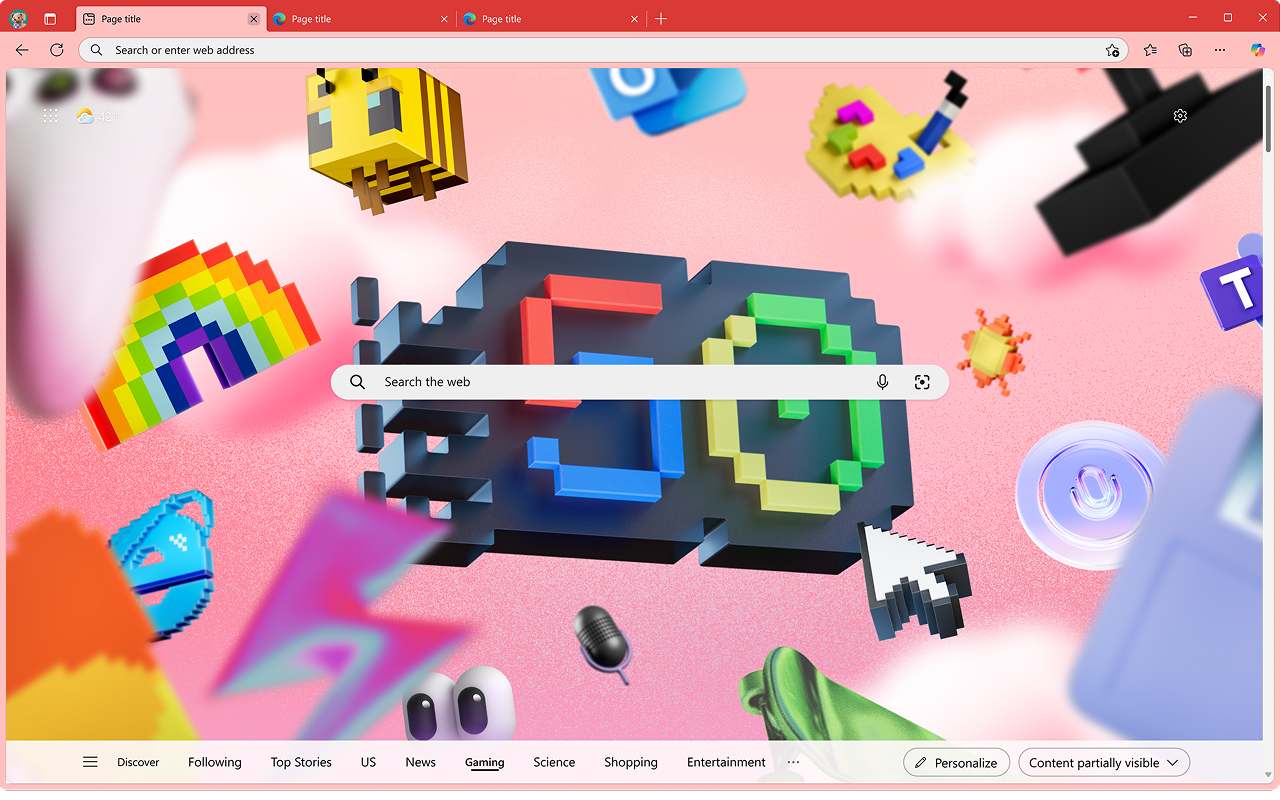
Task: Open the apps grid launcher icon
Action: coord(50,116)
